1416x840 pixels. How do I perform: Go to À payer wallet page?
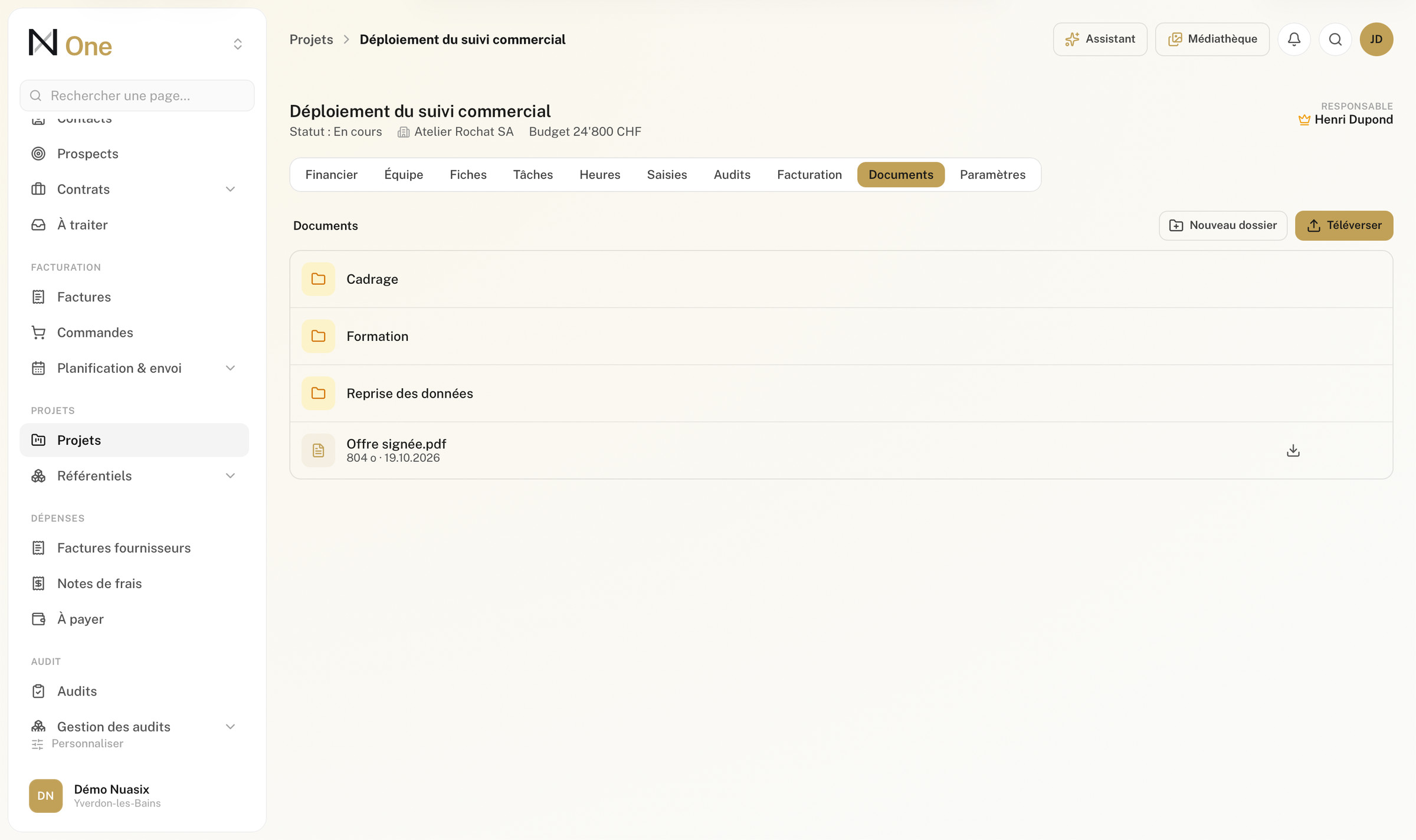coord(134,619)
